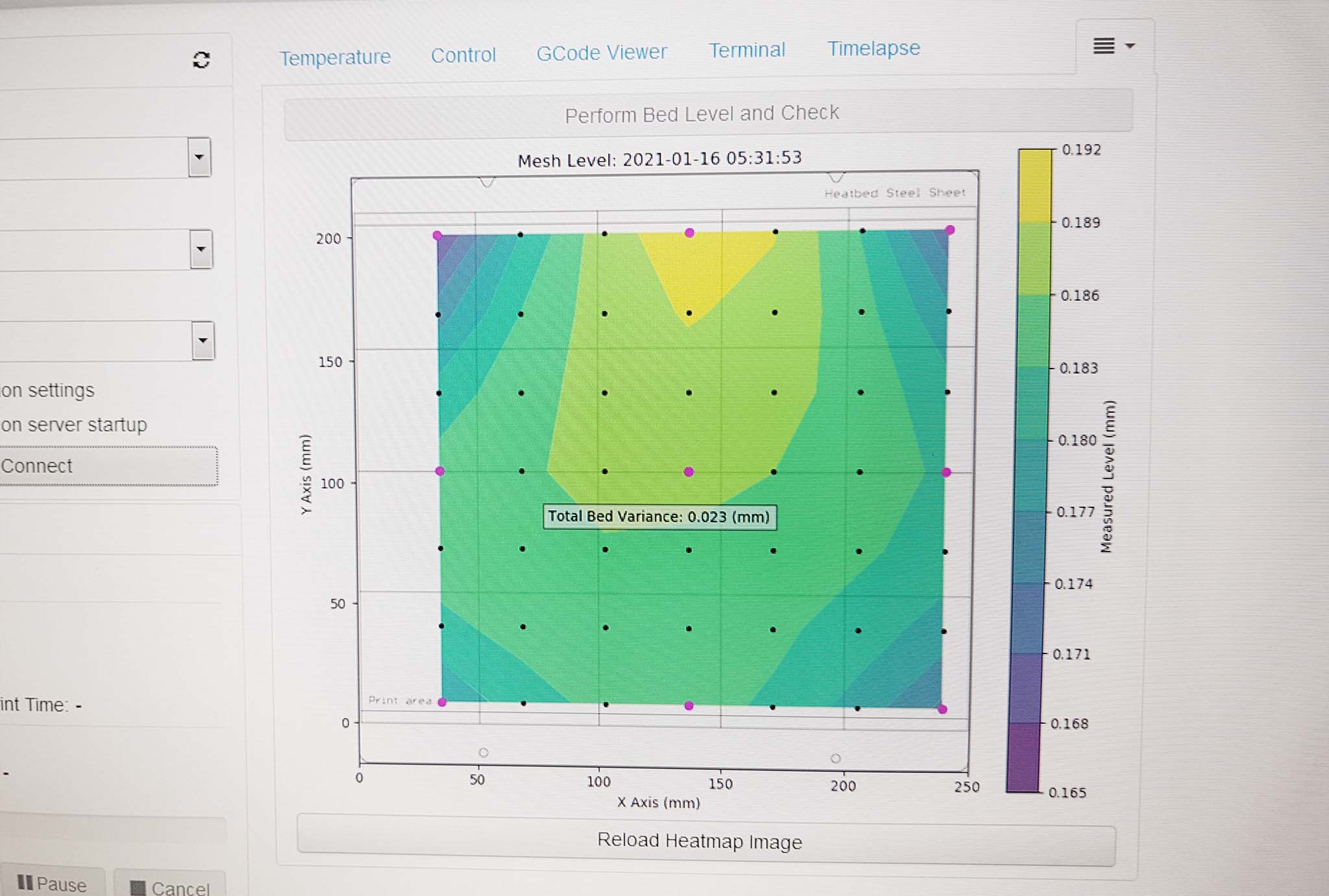The image size is (1329, 896).
Task: Click the Total Bed Variance tooltip
Action: pyautogui.click(x=659, y=516)
